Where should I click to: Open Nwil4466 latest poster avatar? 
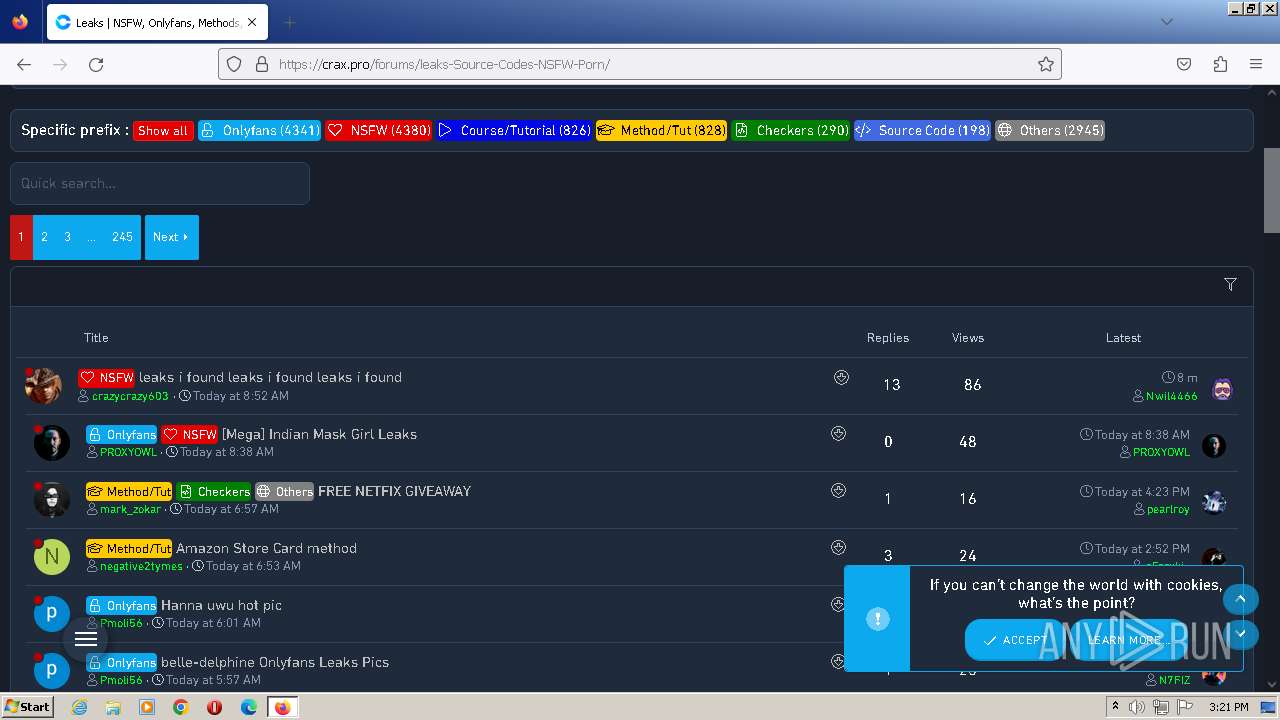1222,389
